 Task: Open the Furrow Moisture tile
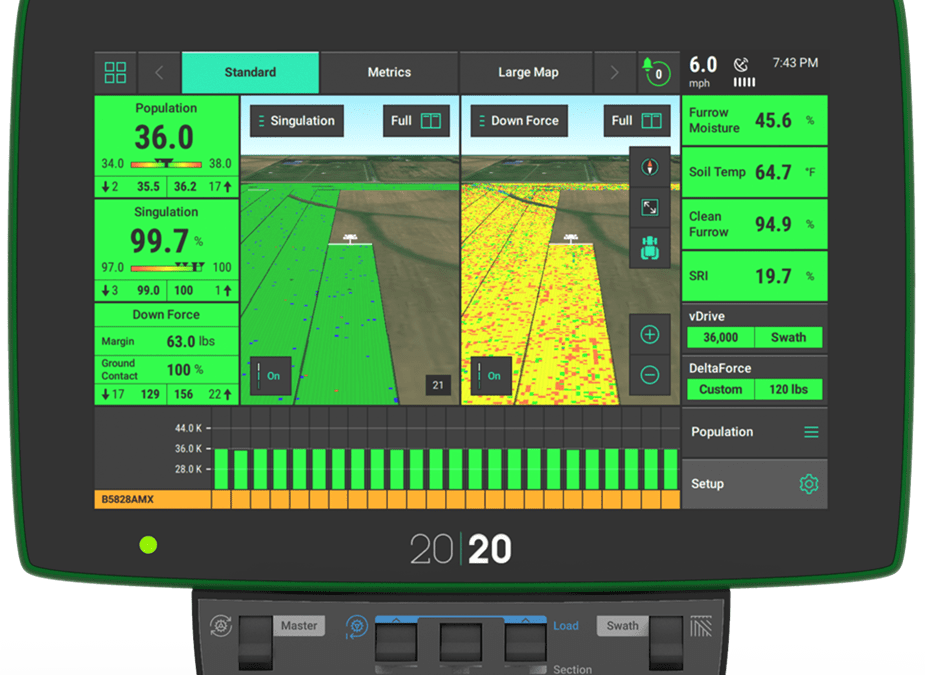pos(755,120)
